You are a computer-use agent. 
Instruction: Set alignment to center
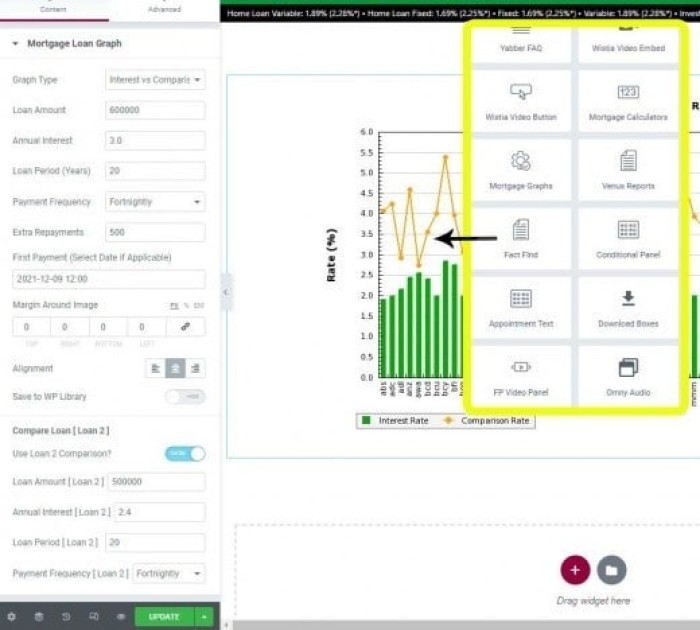175,369
